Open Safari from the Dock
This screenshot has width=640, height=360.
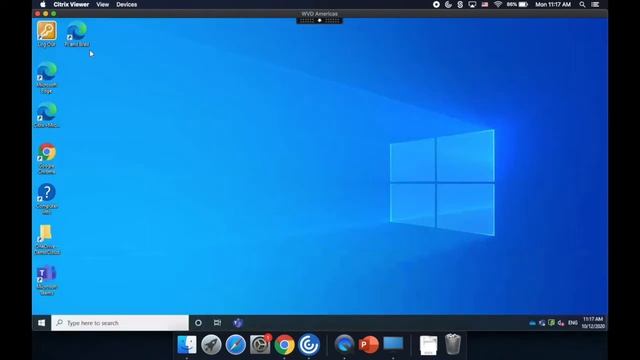(x=236, y=345)
